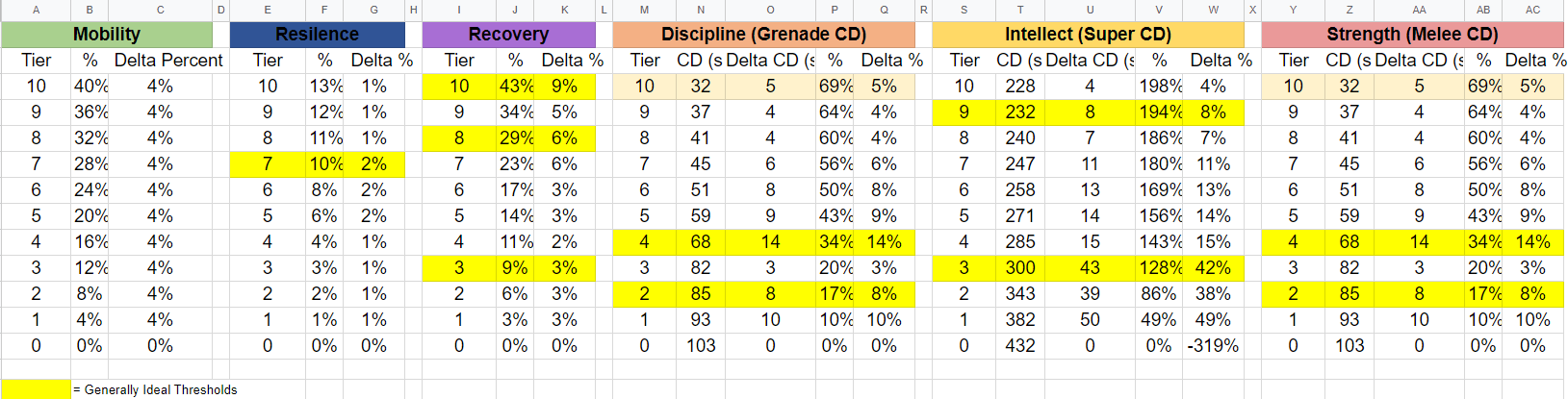This screenshot has width=1568, height=399.
Task: Click the purple Recovery header cell
Action: 508,35
